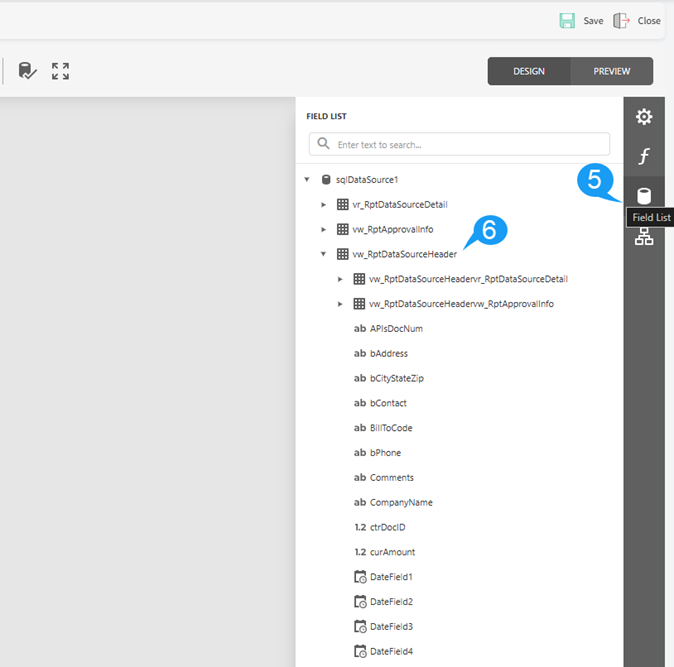Open the Field List database icon
This screenshot has width=674, height=667.
coord(644,196)
